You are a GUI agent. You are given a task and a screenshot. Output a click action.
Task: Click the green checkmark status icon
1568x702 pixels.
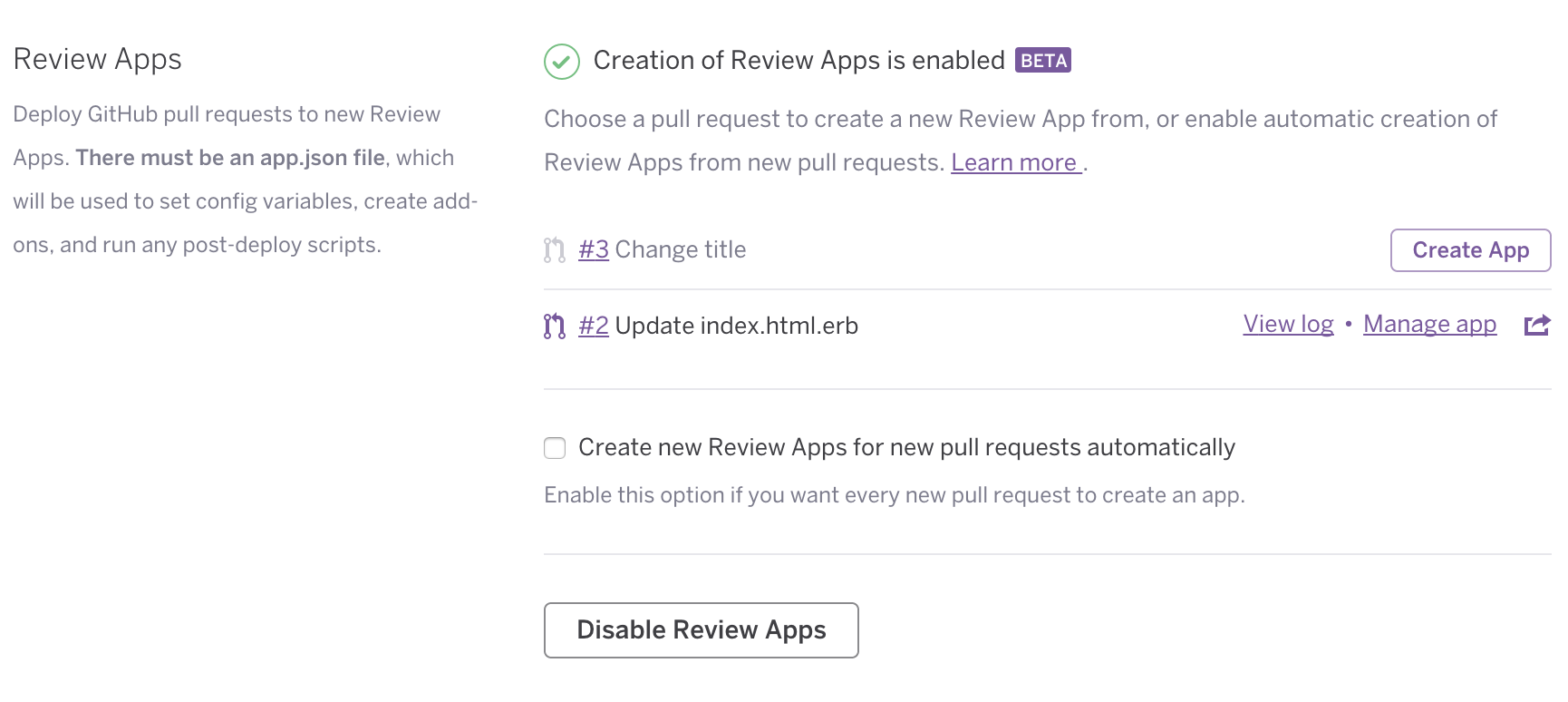pyautogui.click(x=562, y=60)
